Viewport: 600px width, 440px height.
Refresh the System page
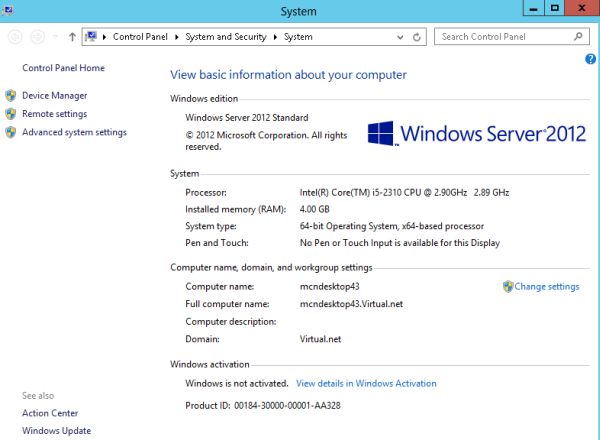click(x=417, y=37)
